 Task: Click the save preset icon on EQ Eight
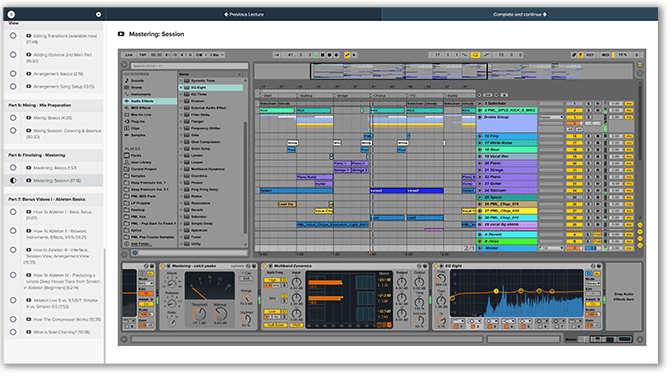click(599, 266)
